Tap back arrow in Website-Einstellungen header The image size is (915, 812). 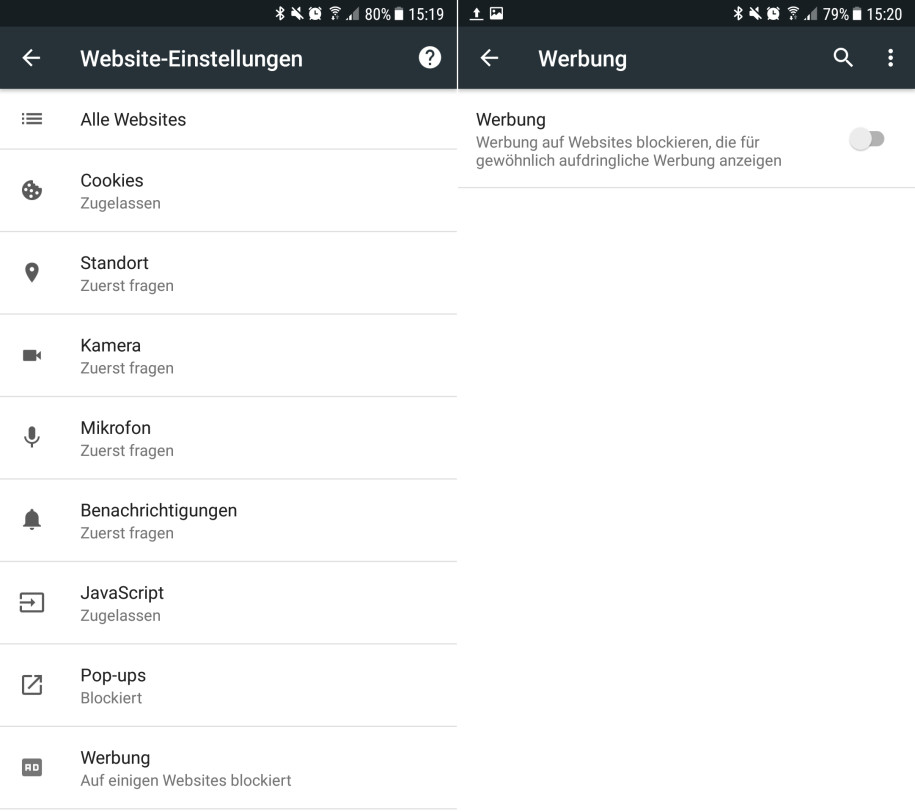(31, 58)
